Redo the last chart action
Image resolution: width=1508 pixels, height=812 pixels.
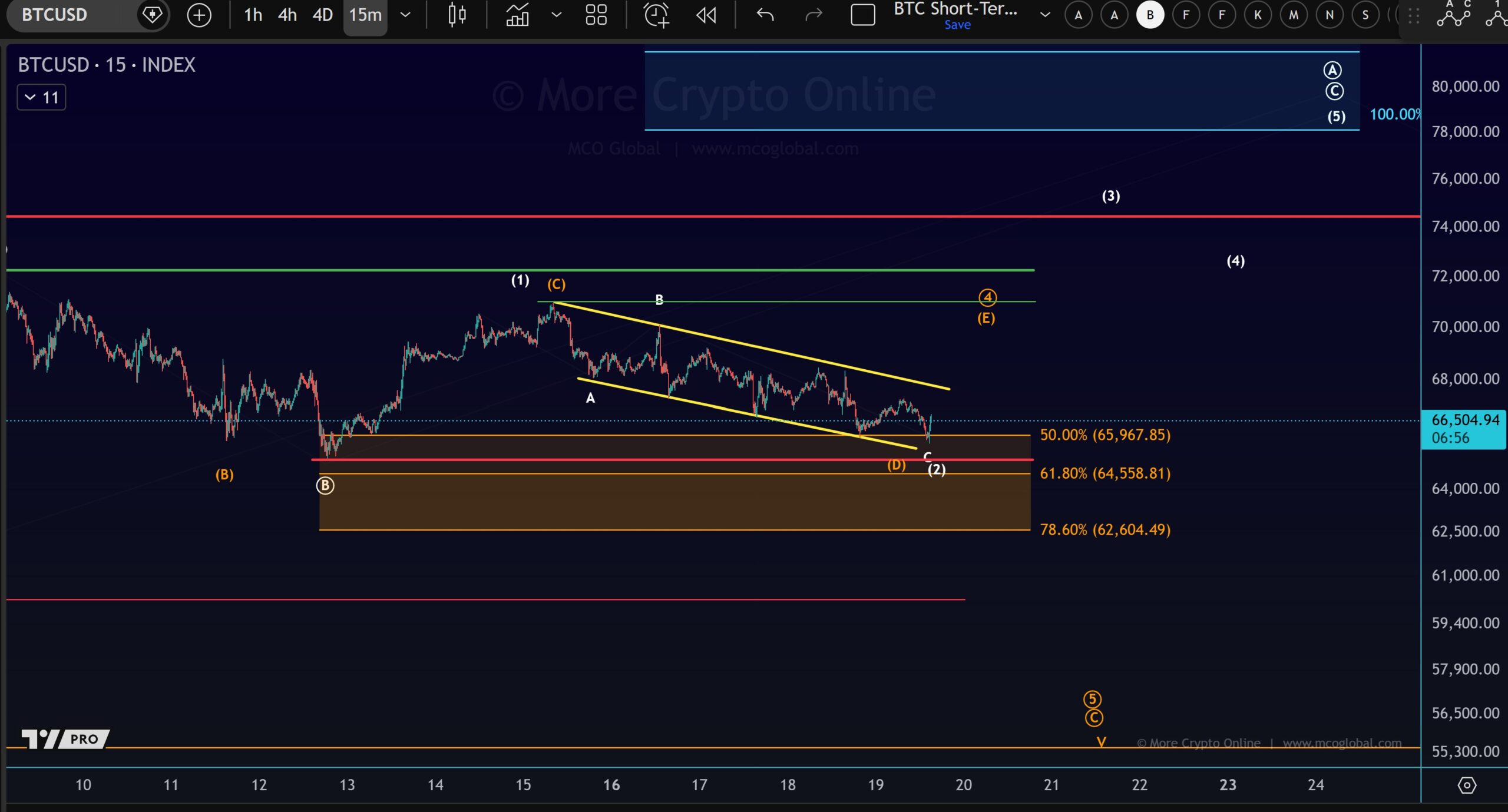click(x=813, y=15)
